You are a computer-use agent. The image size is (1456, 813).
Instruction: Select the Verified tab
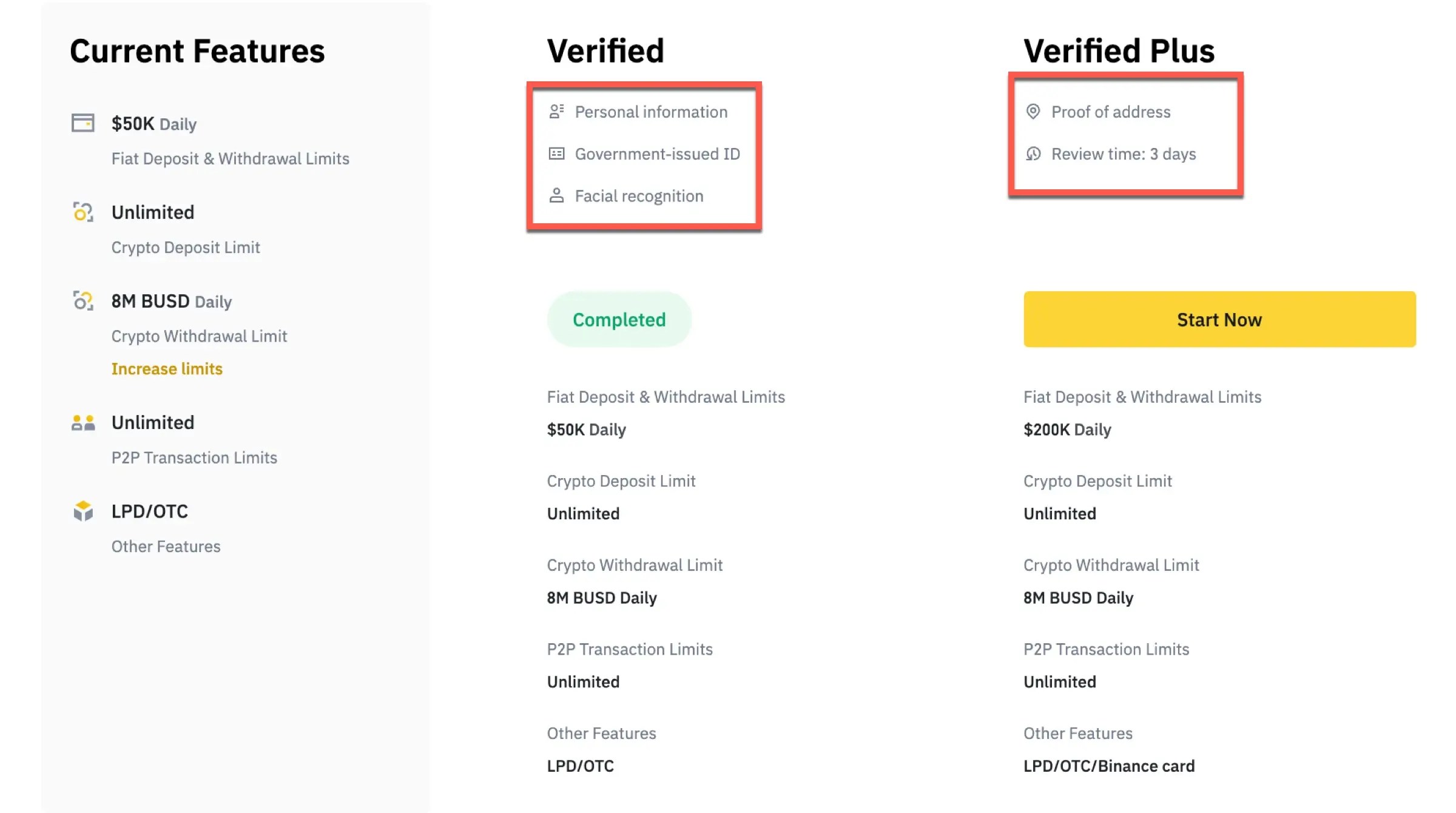(605, 49)
